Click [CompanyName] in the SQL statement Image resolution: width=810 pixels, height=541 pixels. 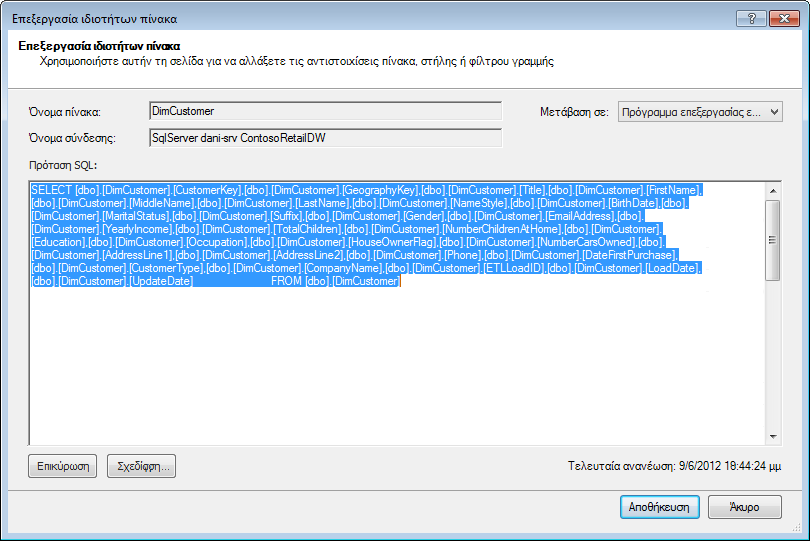(343, 268)
